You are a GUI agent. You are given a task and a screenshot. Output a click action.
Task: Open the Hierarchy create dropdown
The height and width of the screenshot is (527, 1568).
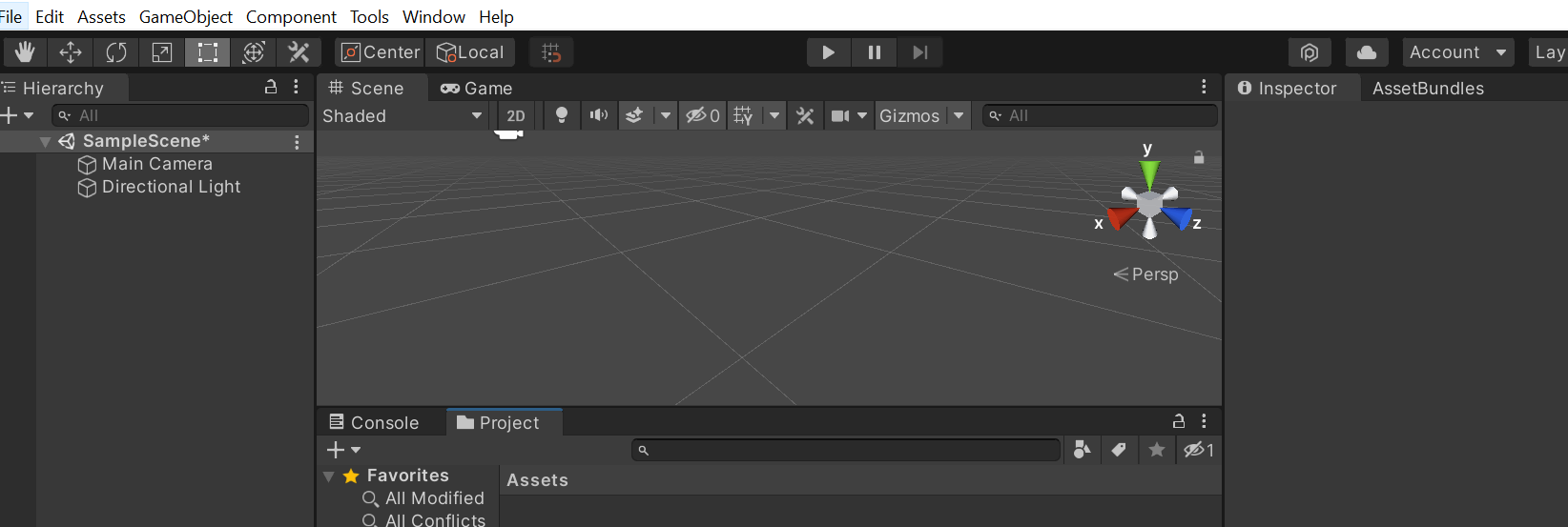[x=17, y=115]
